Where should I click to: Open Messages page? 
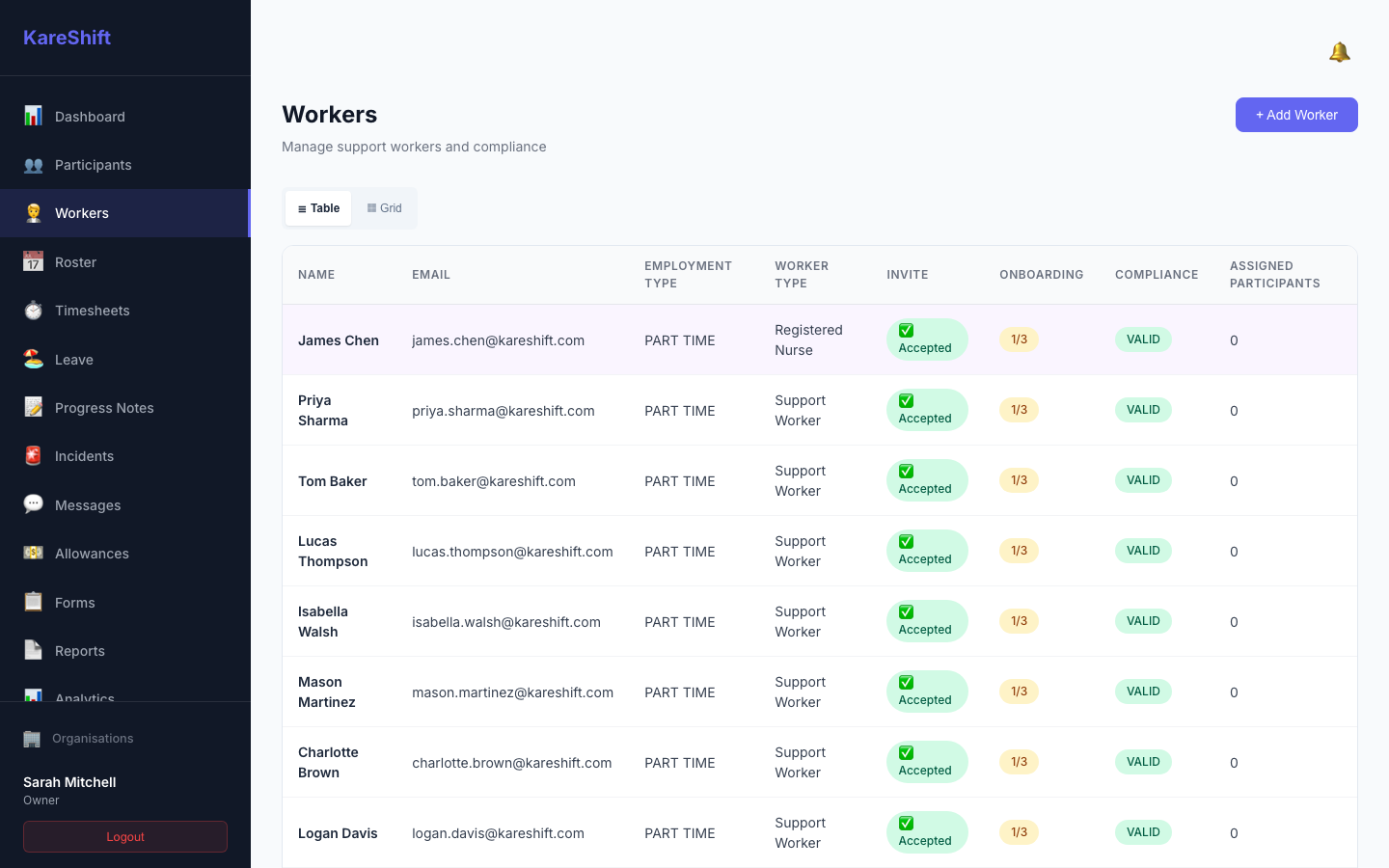(125, 504)
